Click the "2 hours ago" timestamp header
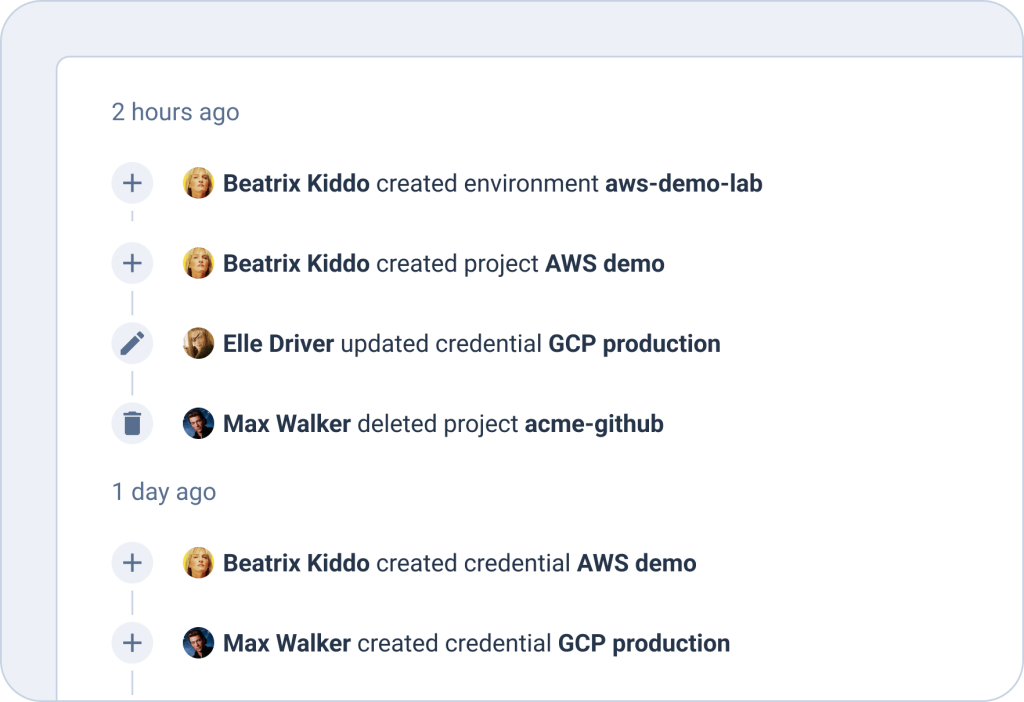The image size is (1024, 702). click(175, 112)
